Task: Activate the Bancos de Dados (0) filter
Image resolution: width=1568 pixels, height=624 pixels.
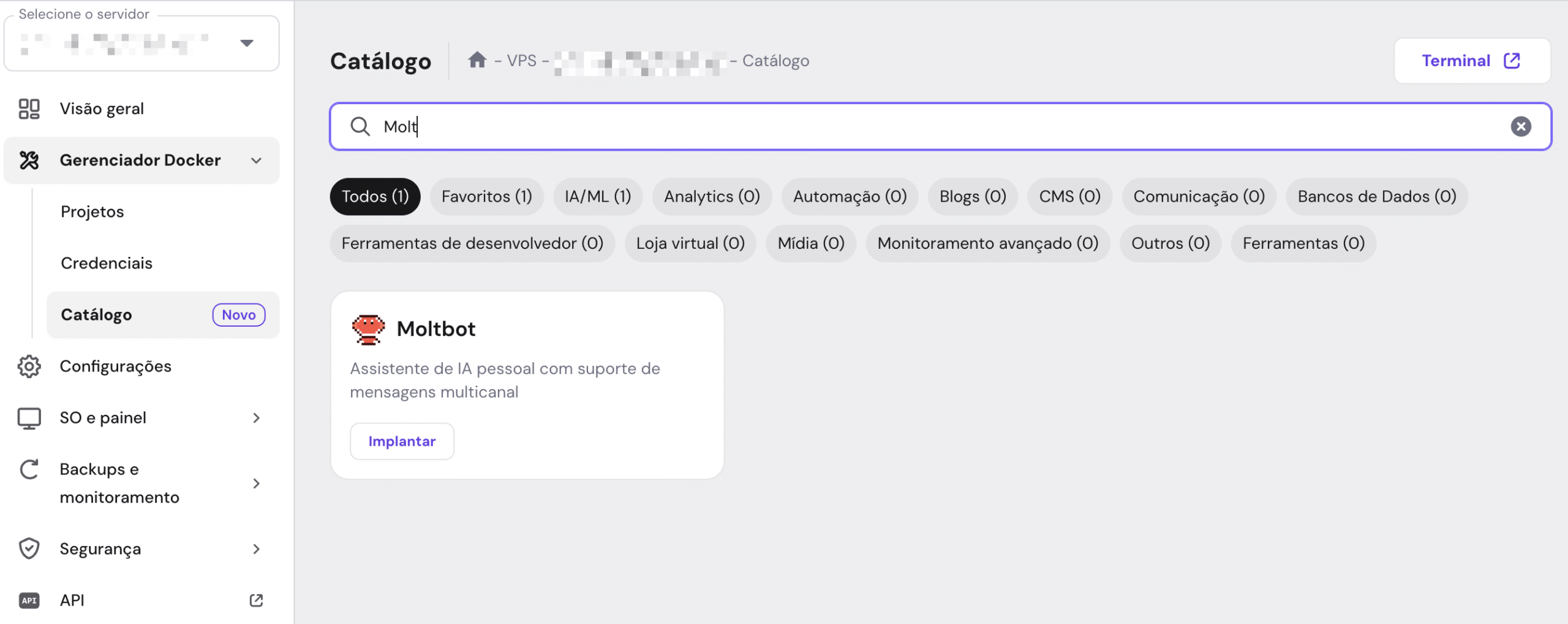Action: point(1377,196)
